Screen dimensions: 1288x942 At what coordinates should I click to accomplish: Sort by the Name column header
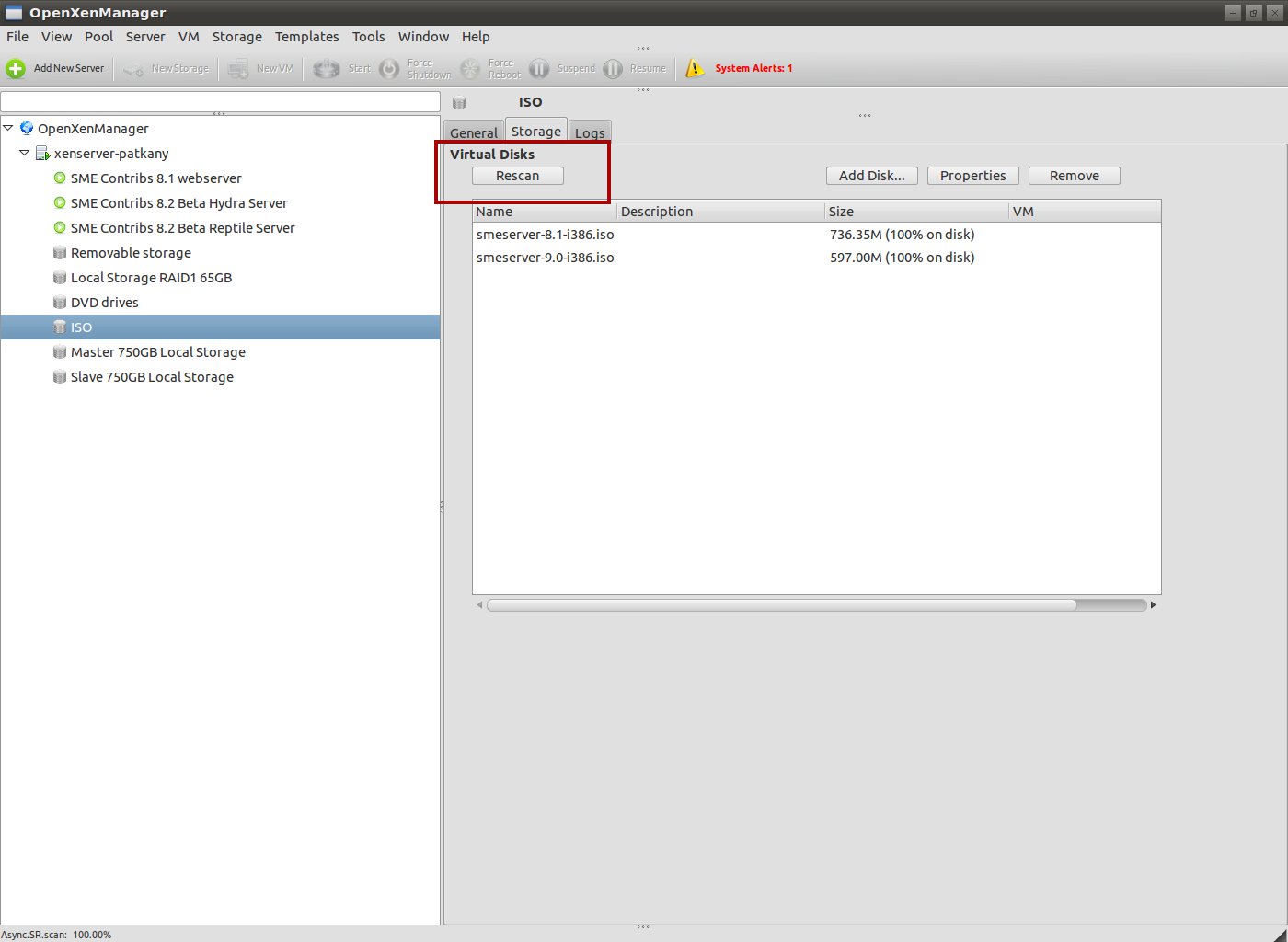pos(545,212)
